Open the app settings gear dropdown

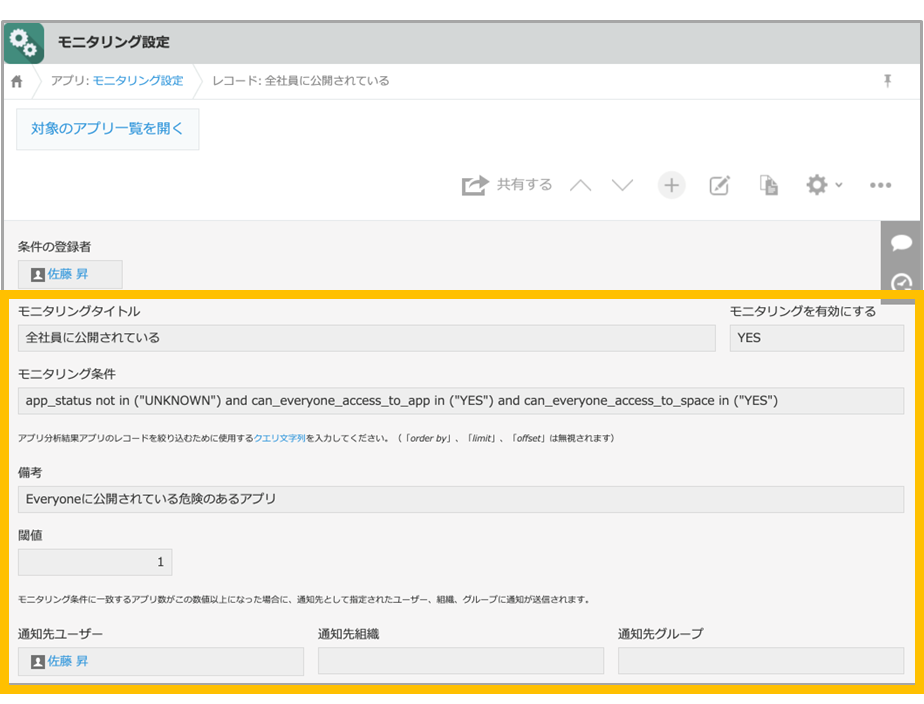[x=824, y=185]
